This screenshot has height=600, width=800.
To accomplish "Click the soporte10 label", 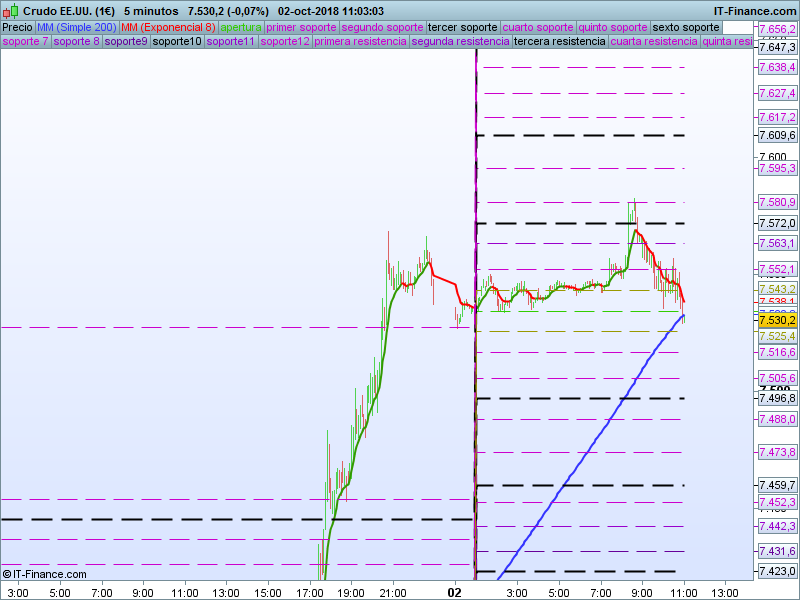I will [x=177, y=41].
